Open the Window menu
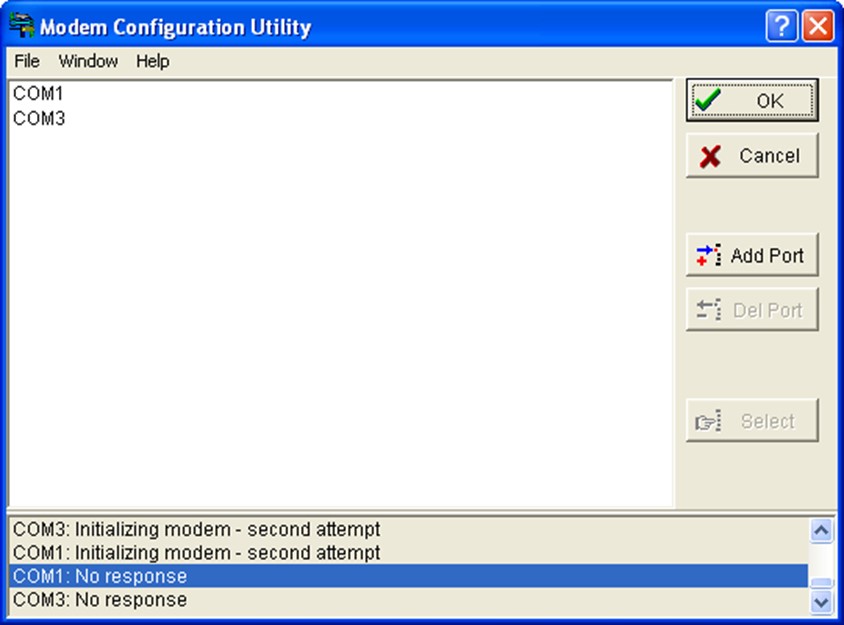 click(x=88, y=61)
